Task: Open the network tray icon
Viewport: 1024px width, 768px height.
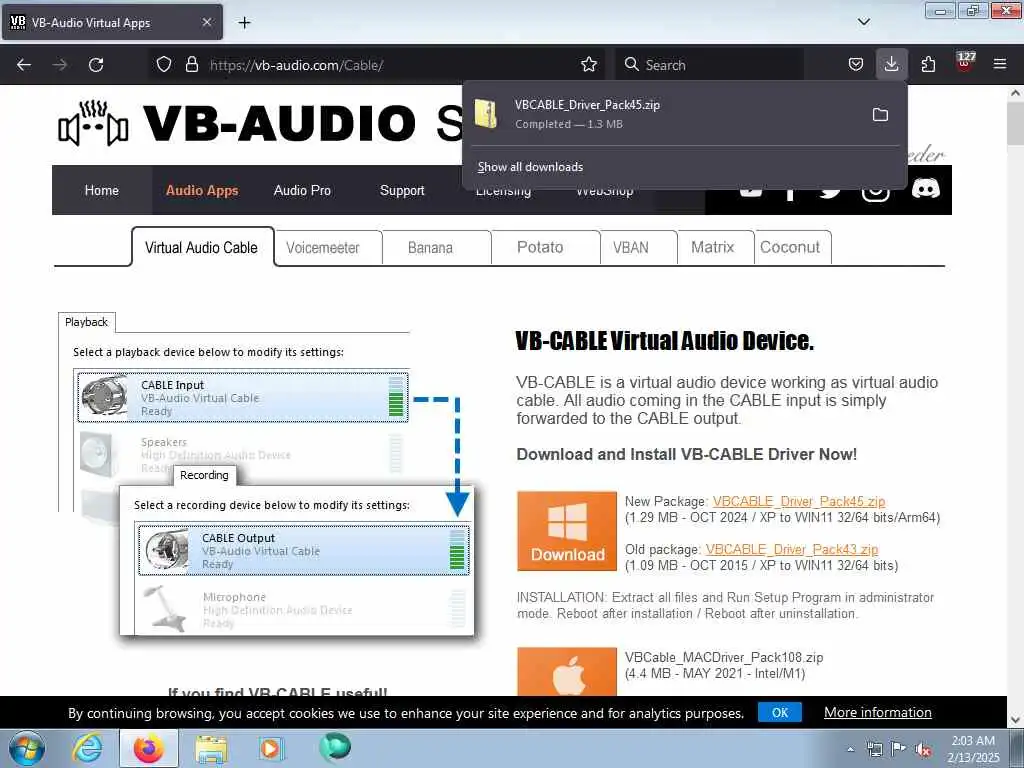Action: click(x=874, y=749)
